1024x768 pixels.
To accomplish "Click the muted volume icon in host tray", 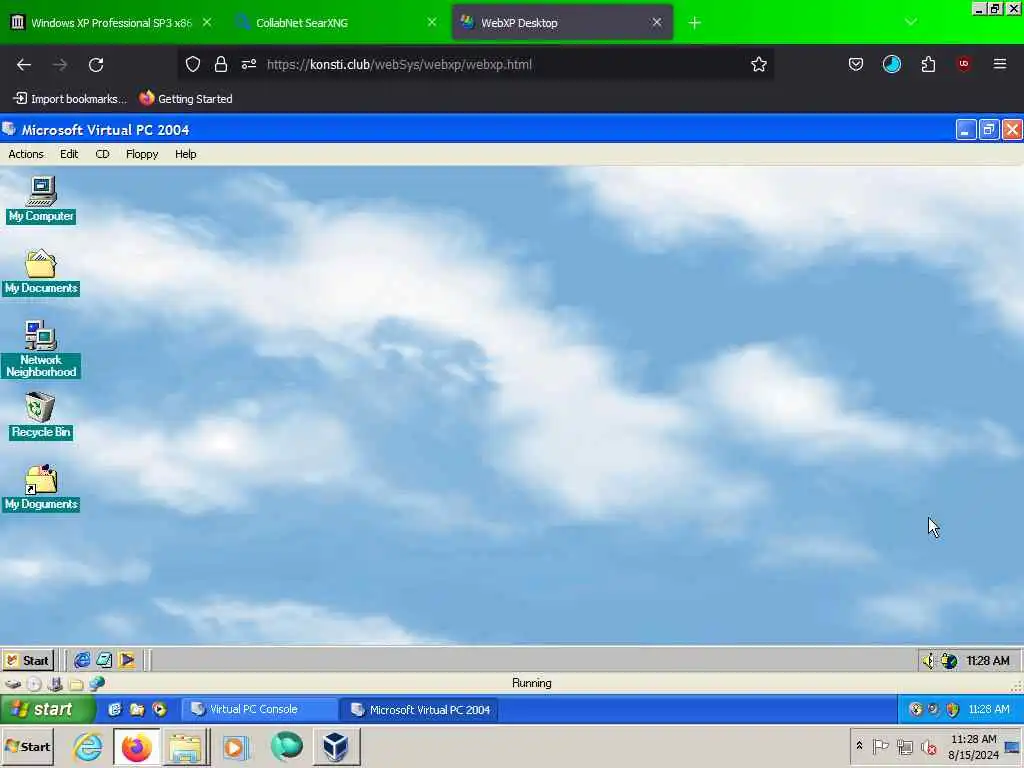I will point(928,746).
